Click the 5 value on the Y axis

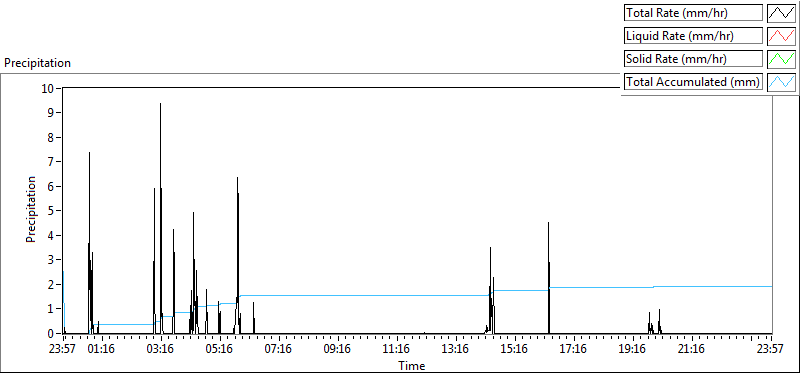coord(51,211)
